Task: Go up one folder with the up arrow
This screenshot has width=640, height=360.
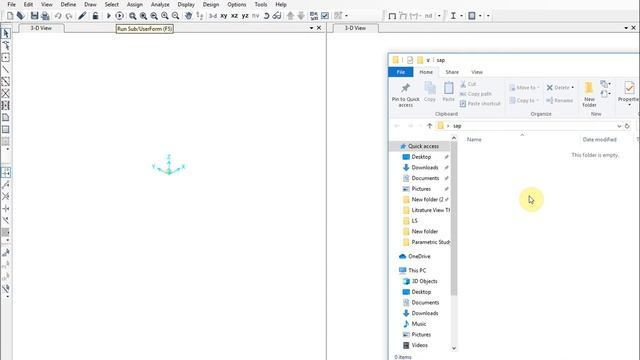Action: coord(429,126)
